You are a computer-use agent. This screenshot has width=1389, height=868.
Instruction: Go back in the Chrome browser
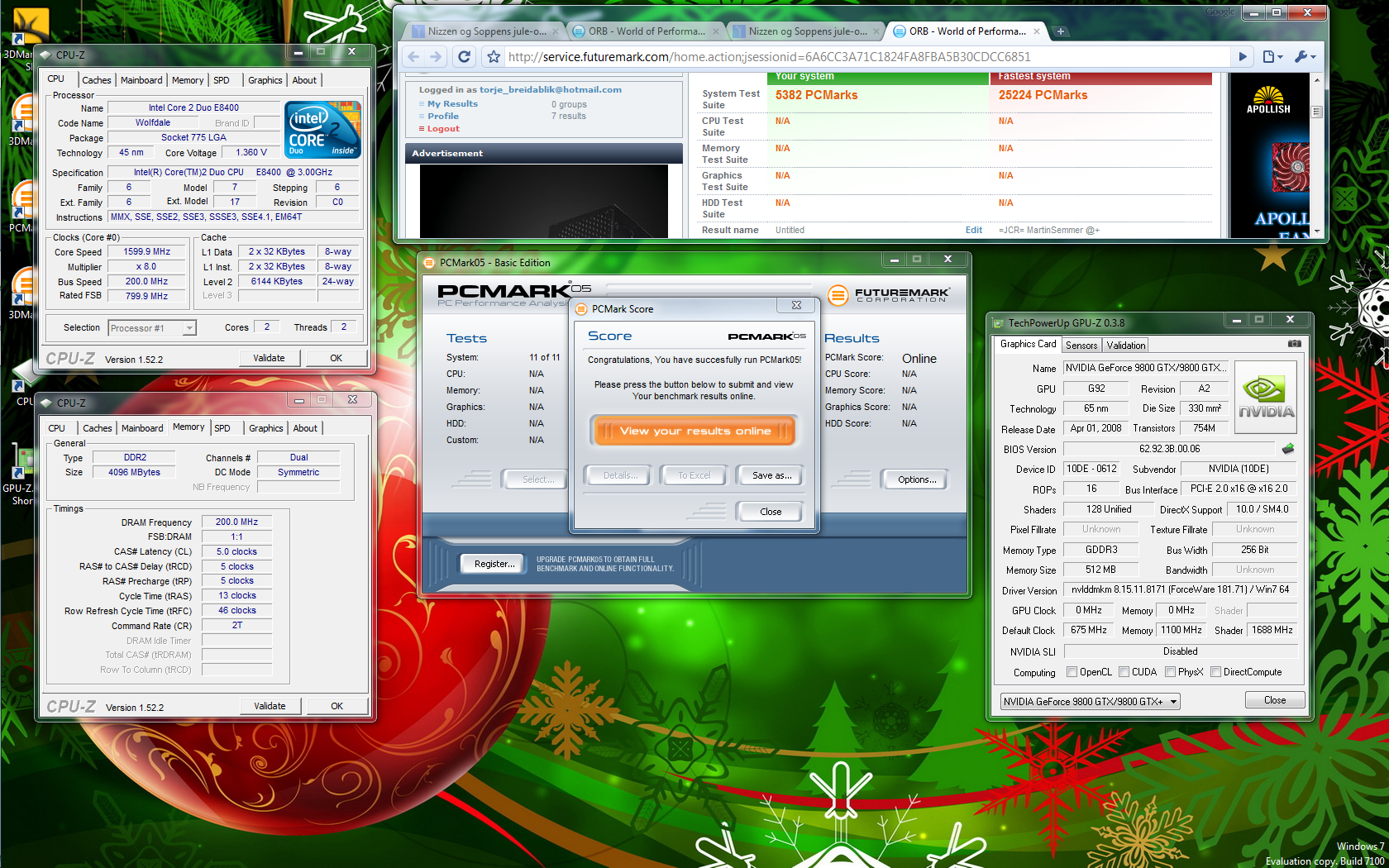point(413,57)
